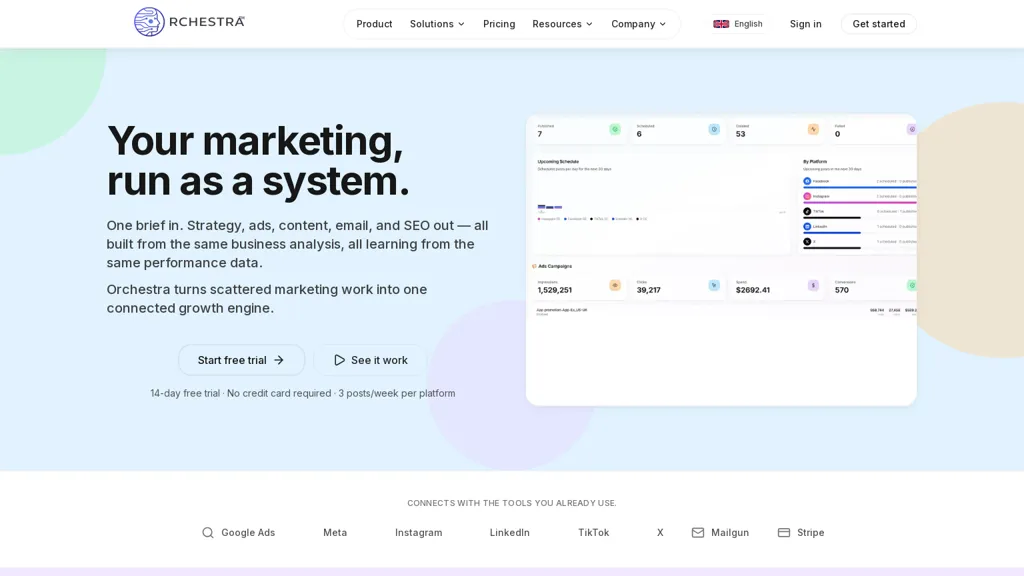Expand the Resources dropdown menu
The width and height of the screenshot is (1024, 576).
point(562,24)
